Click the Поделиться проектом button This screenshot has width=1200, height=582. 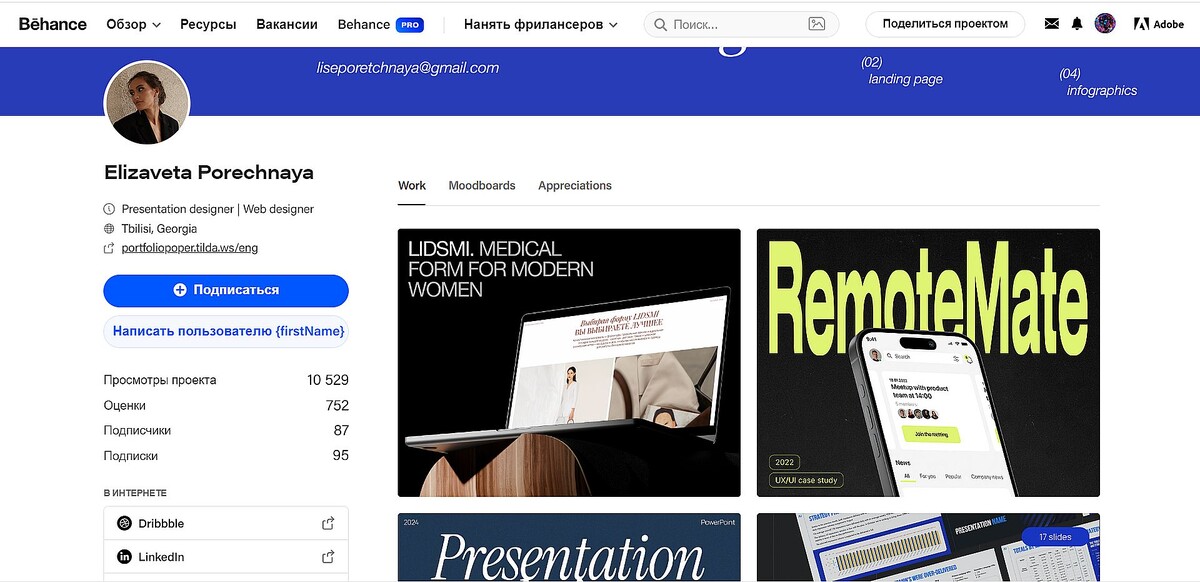(x=944, y=23)
